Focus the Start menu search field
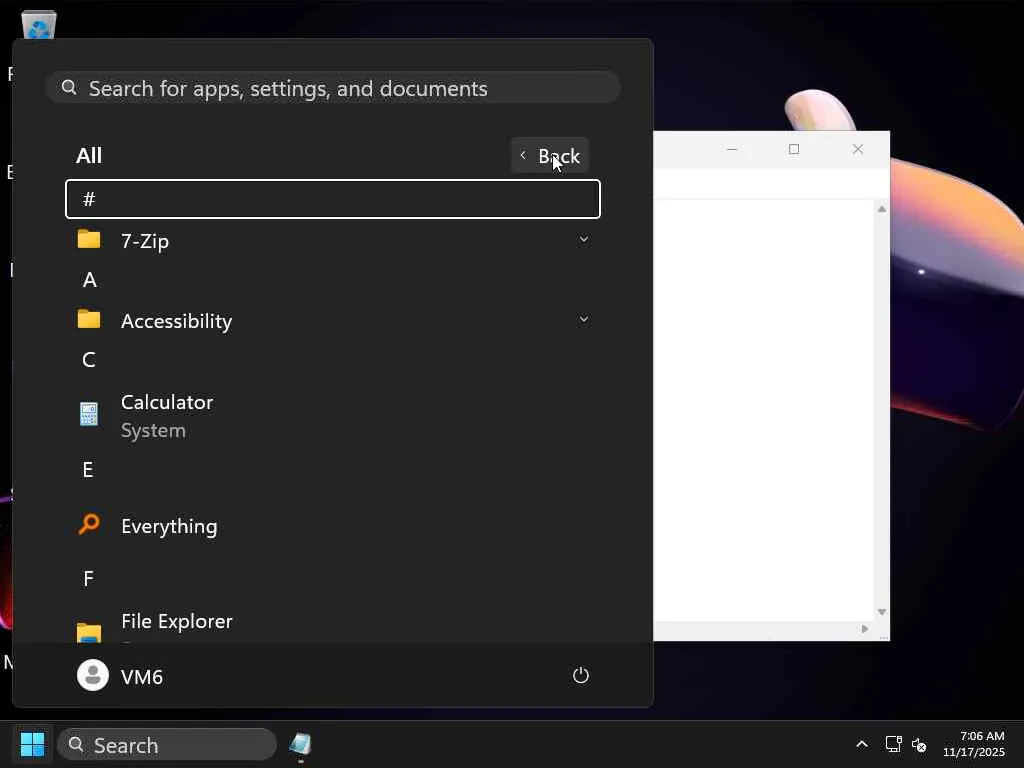 click(x=333, y=88)
